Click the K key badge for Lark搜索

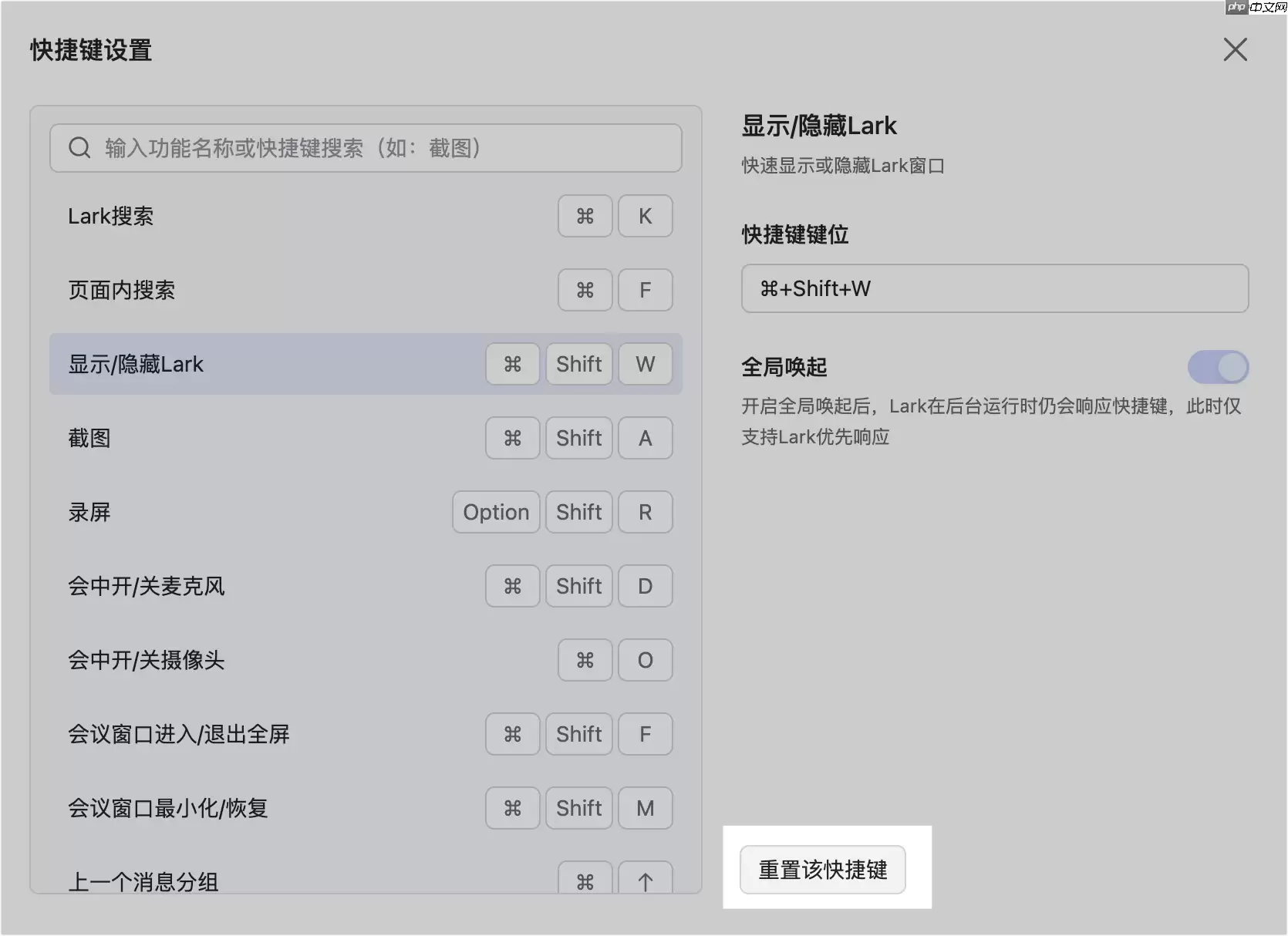click(645, 216)
